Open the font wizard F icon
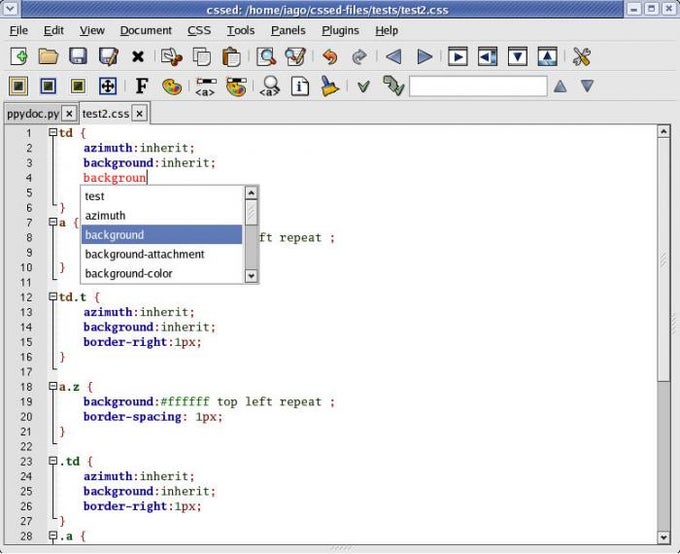680x554 pixels. pyautogui.click(x=142, y=86)
